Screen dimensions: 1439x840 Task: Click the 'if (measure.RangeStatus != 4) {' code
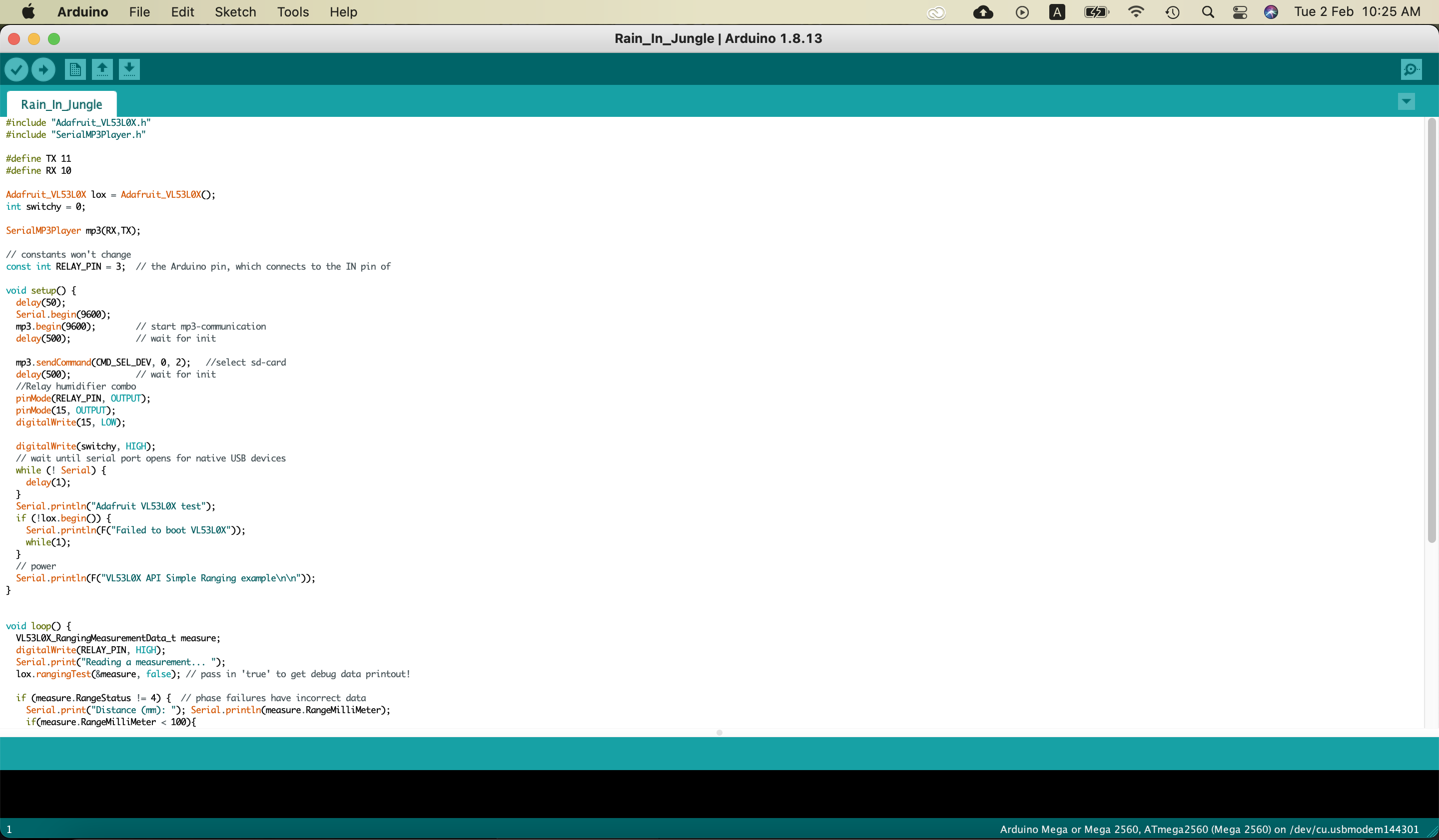(93, 698)
